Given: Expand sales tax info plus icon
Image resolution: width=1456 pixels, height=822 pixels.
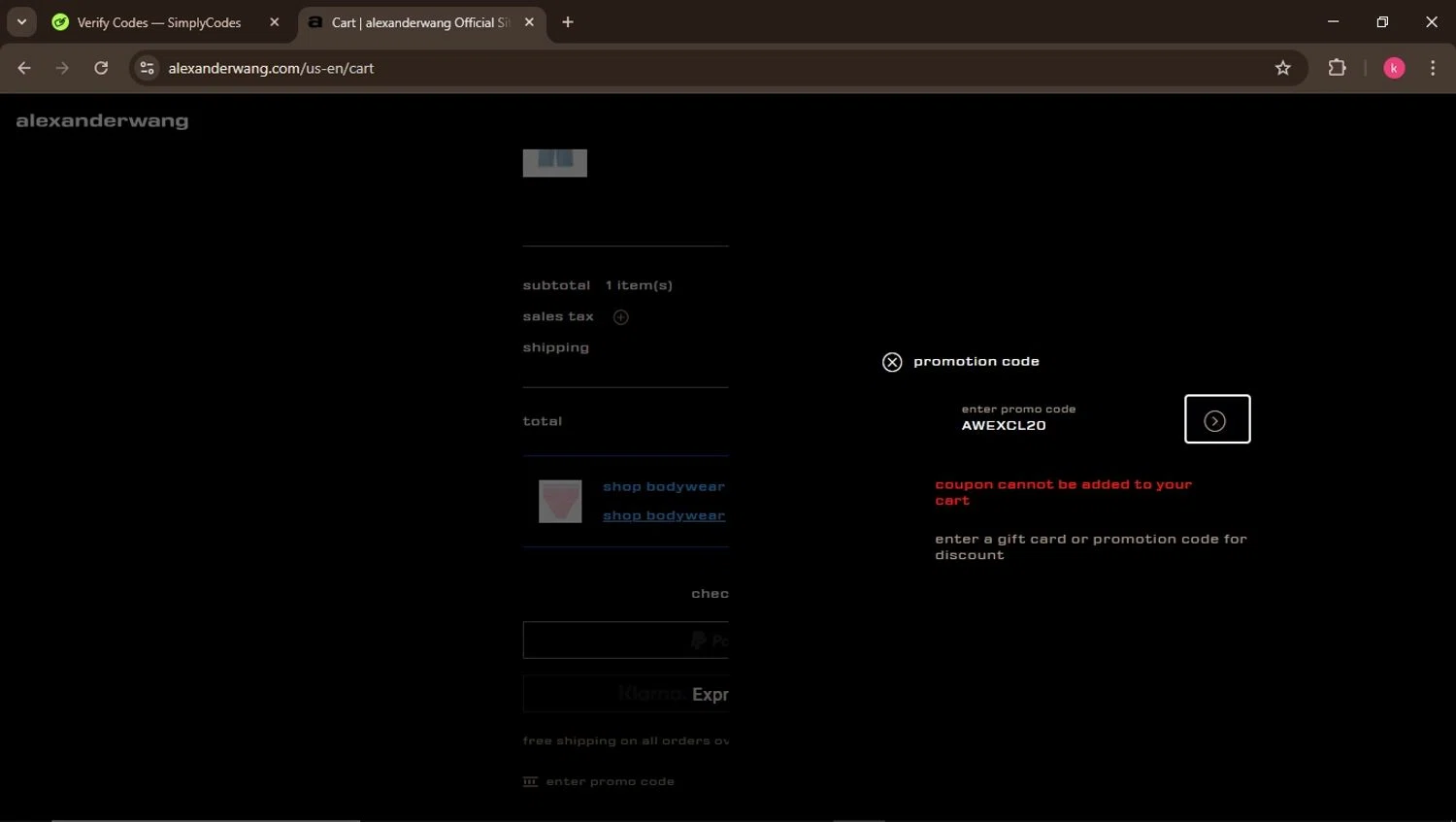Looking at the screenshot, I should pos(621,317).
